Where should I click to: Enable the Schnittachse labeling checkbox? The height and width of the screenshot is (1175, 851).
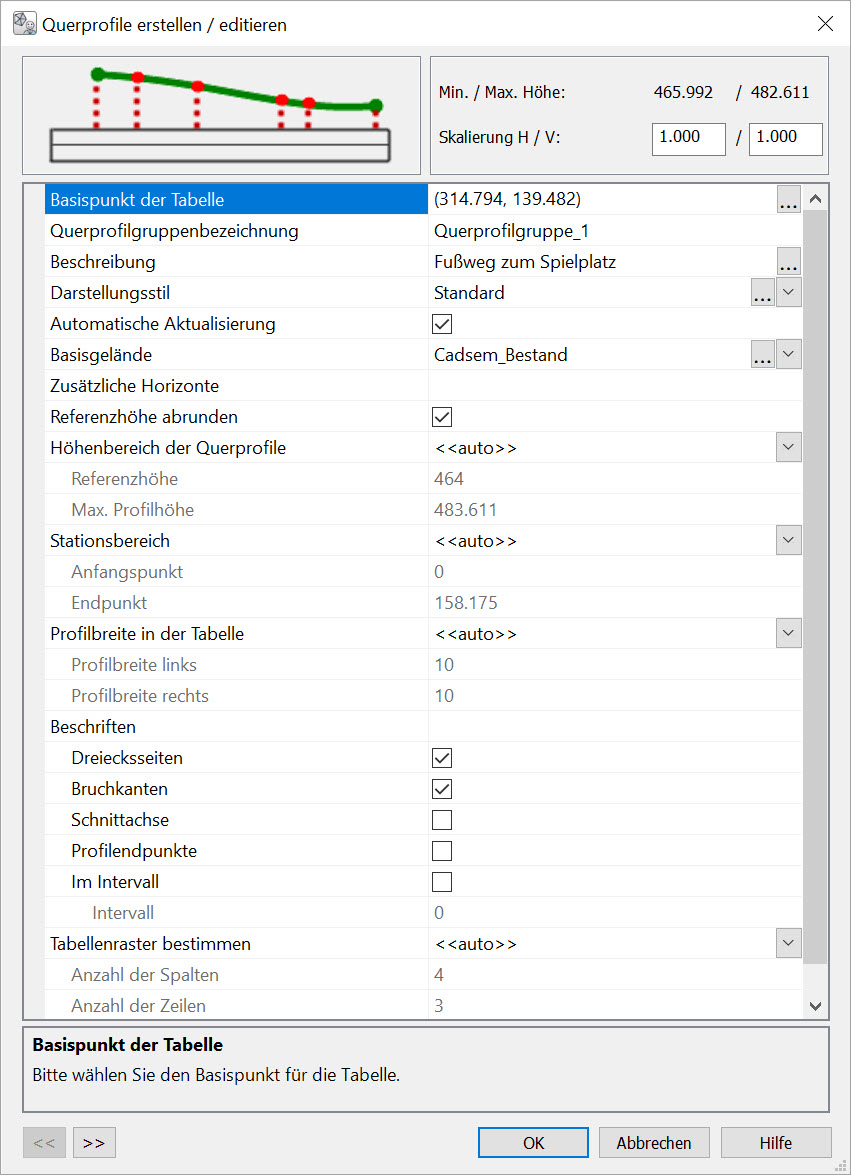441,820
